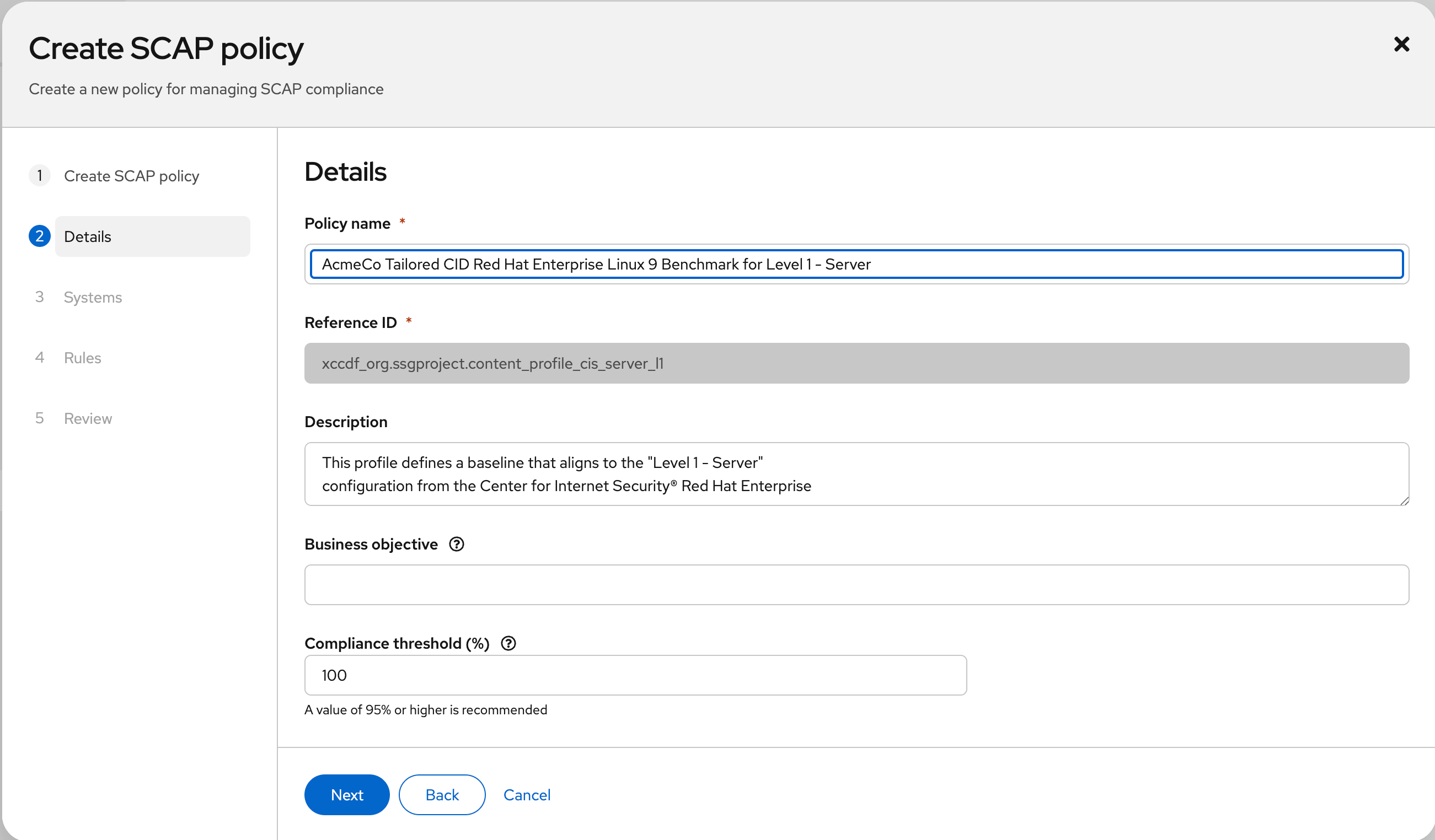This screenshot has height=840, width=1435.
Task: Click the disabled Reference ID field
Action: 856,363
